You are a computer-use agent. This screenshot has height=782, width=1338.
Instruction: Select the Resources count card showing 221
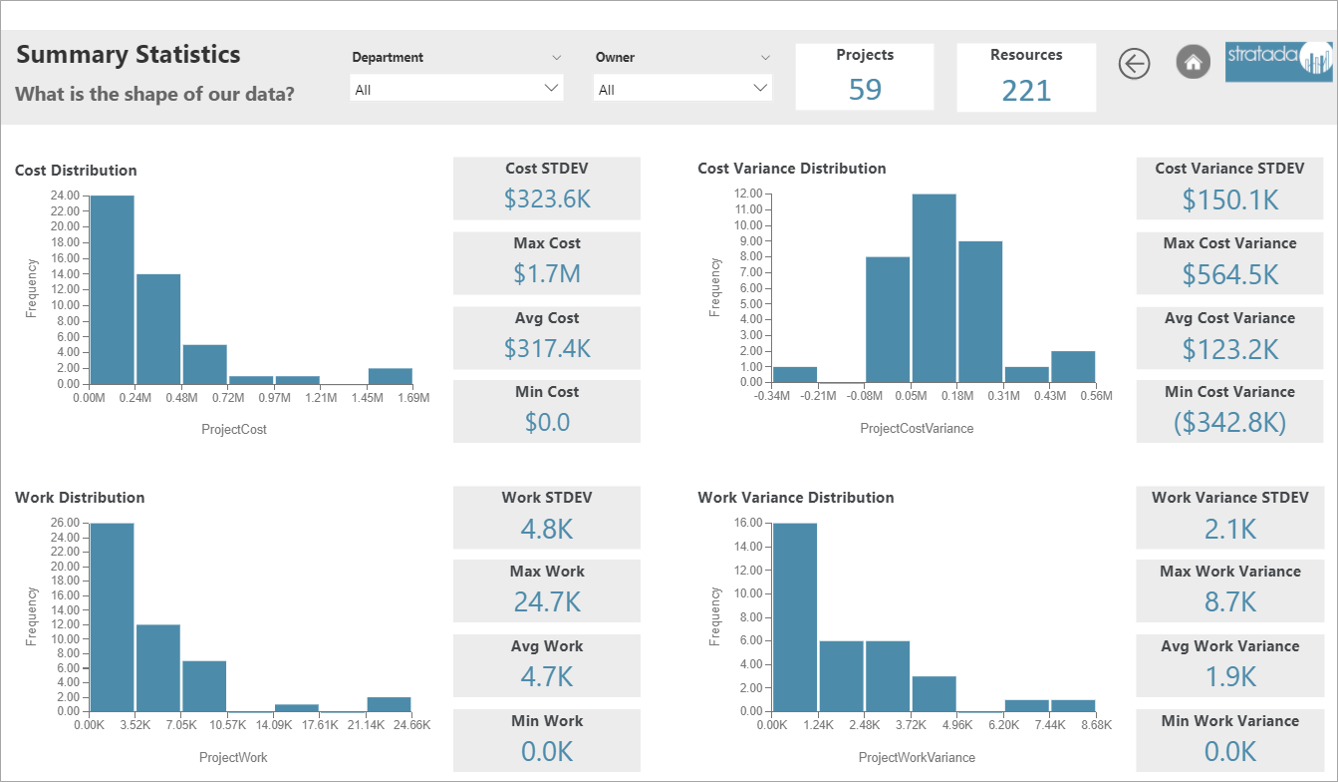pyautogui.click(x=1026, y=77)
